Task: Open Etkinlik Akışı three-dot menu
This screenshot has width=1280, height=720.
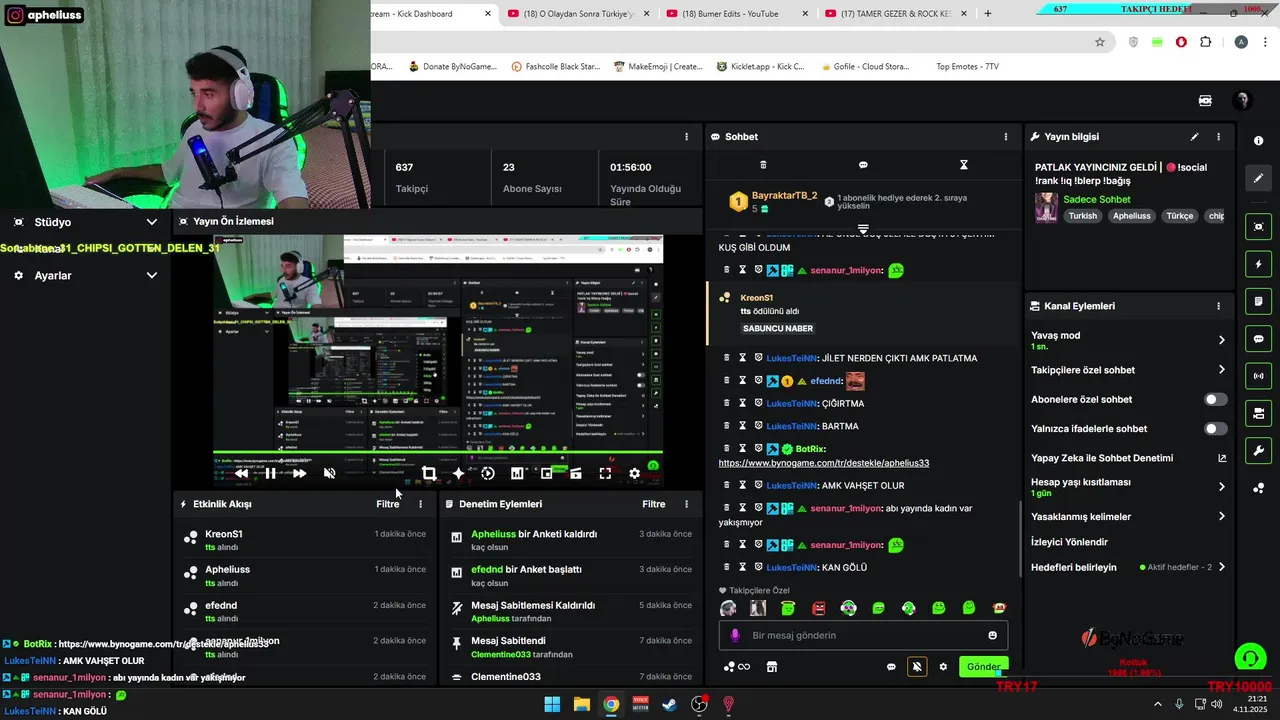Action: [420, 504]
